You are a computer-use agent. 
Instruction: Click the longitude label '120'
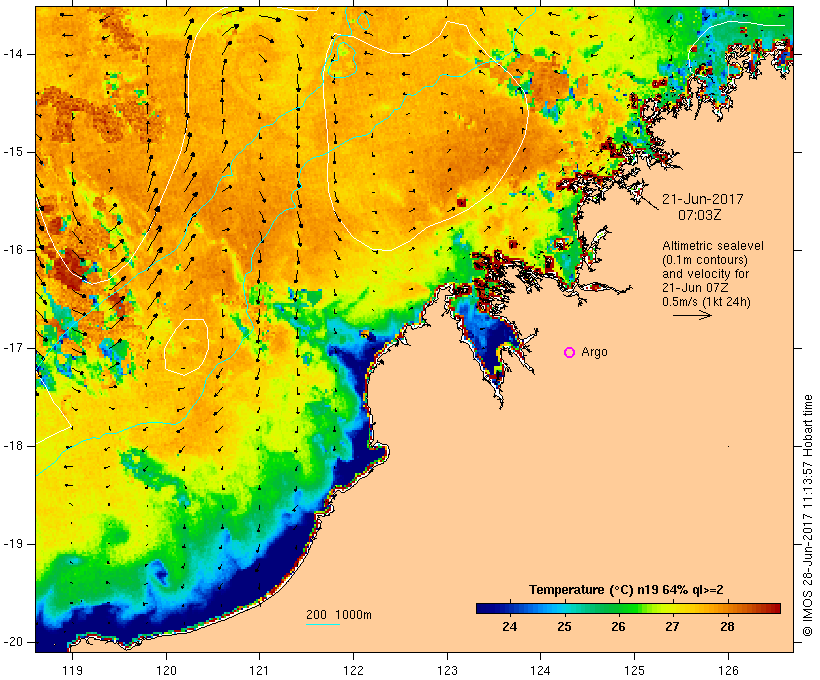point(166,670)
